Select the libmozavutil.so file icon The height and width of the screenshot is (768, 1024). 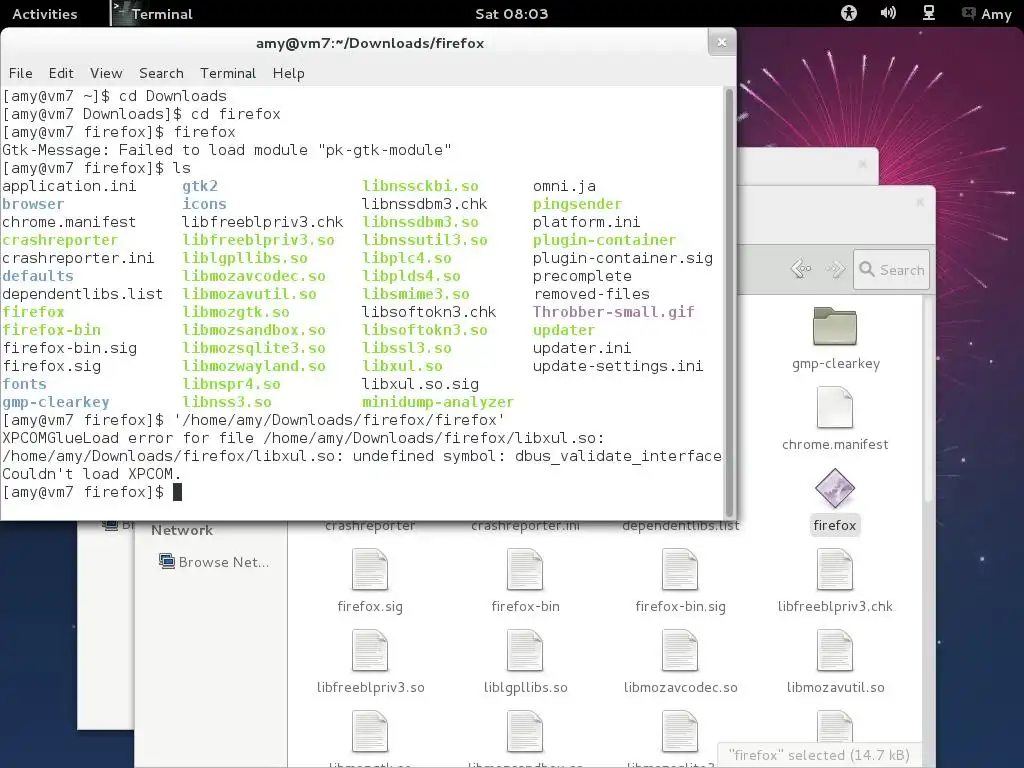point(835,650)
